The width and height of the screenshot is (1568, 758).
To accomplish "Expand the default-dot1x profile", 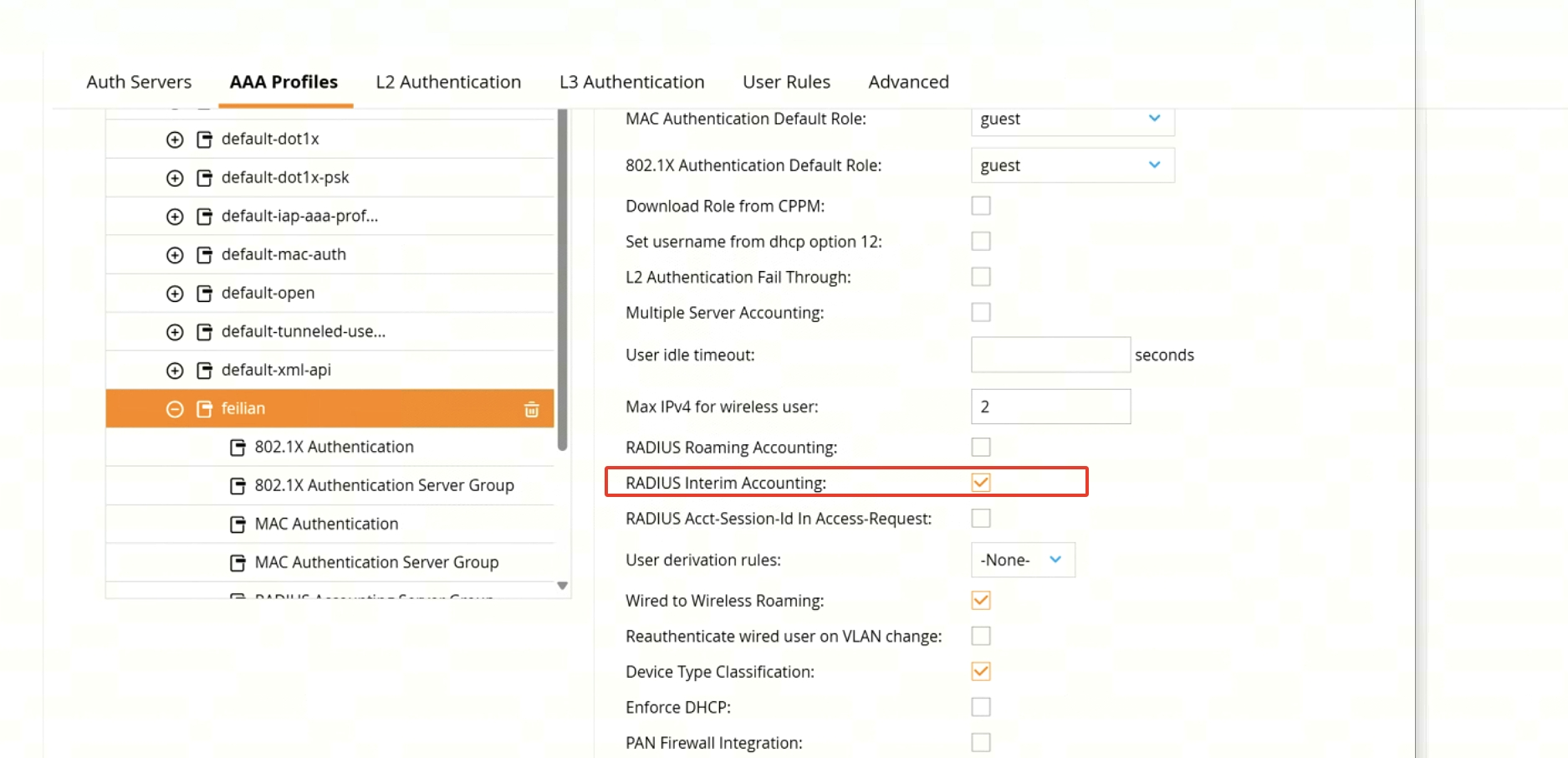I will (x=175, y=140).
